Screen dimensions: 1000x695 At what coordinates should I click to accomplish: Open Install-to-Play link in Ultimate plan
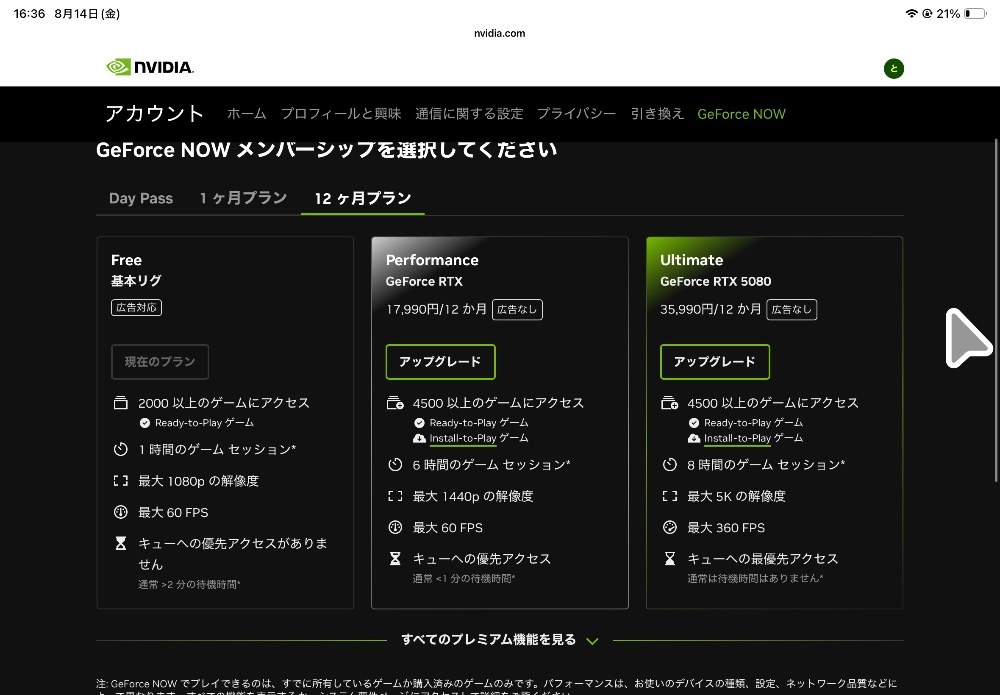737,438
